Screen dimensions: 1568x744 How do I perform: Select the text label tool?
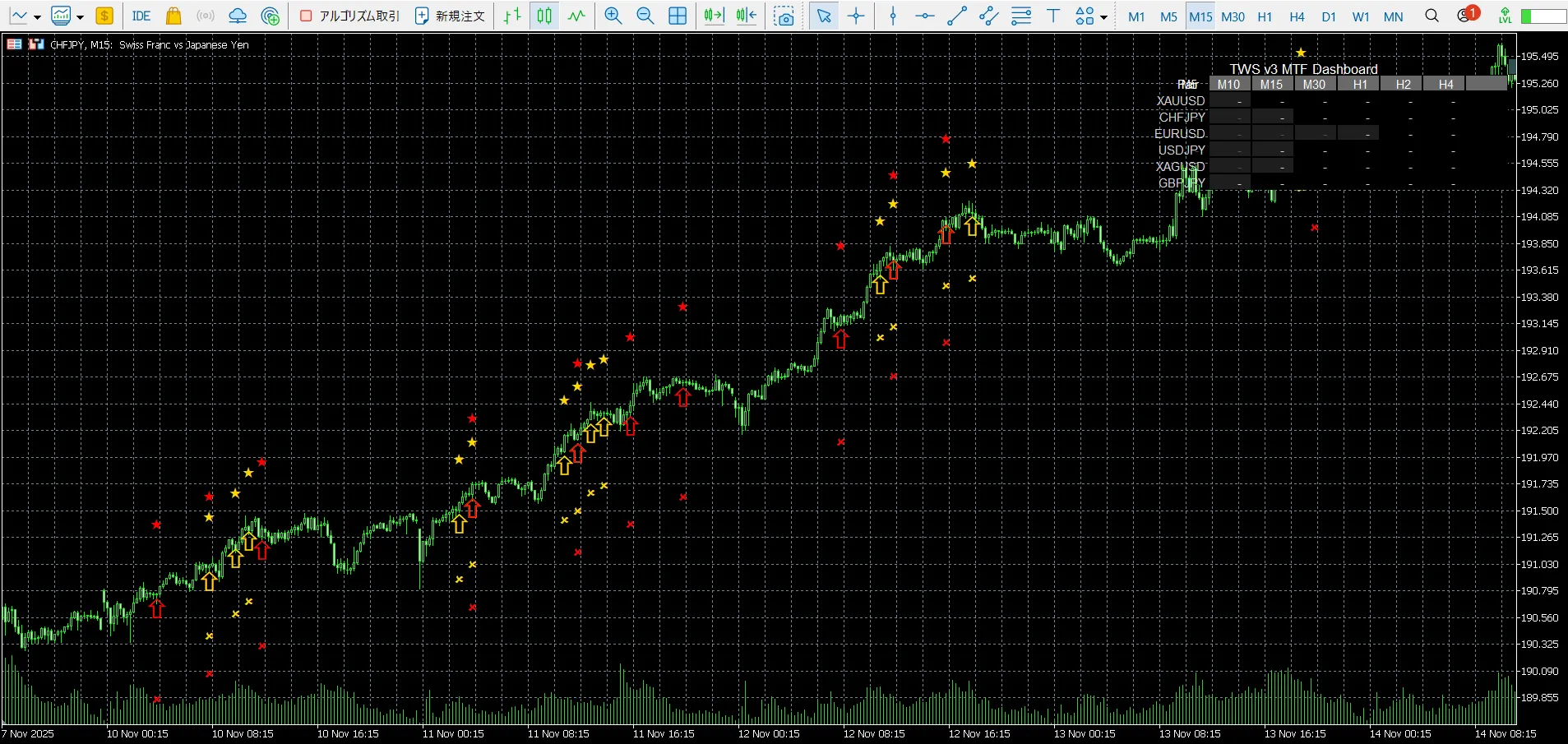[1053, 16]
